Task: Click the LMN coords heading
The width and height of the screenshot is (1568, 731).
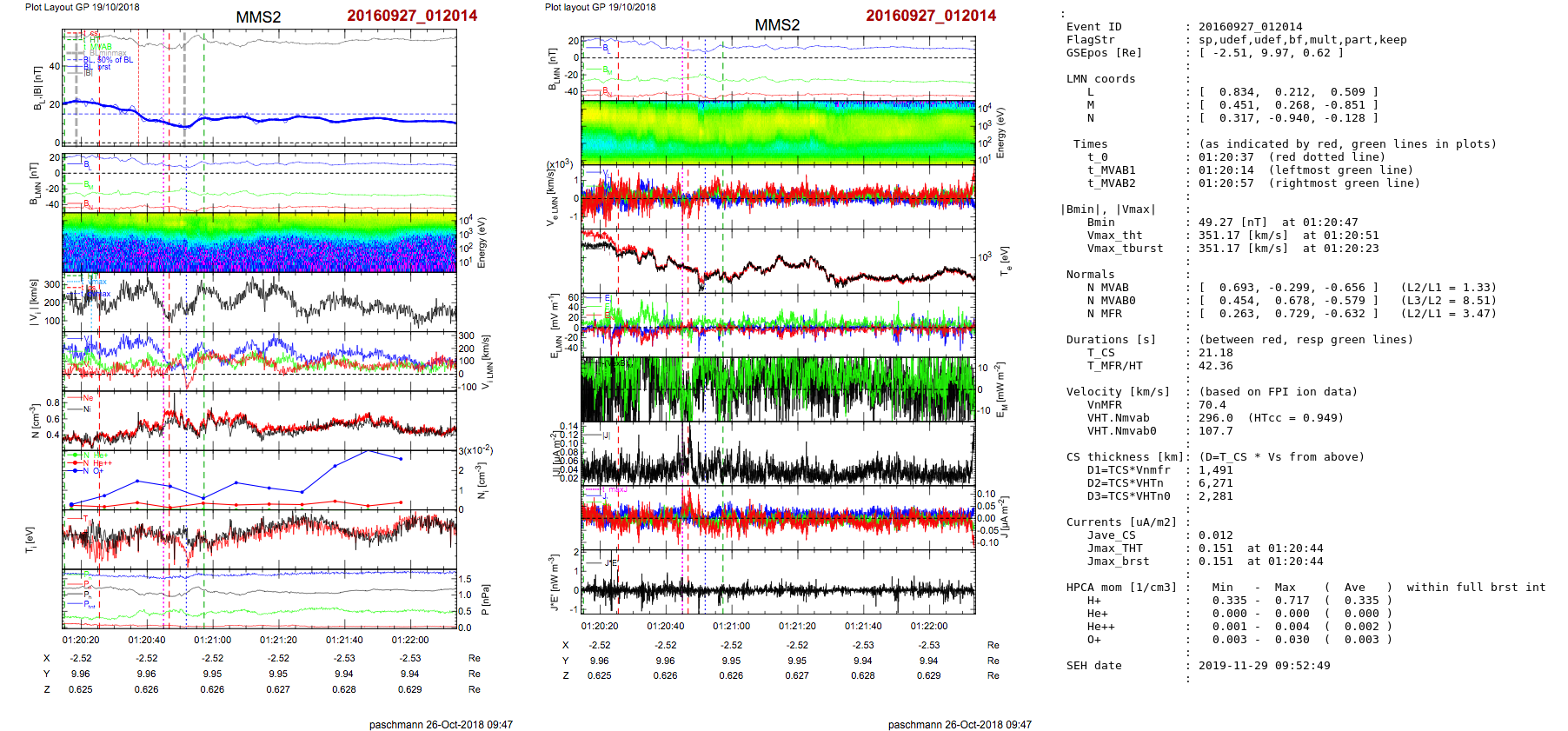Action: point(1100,79)
